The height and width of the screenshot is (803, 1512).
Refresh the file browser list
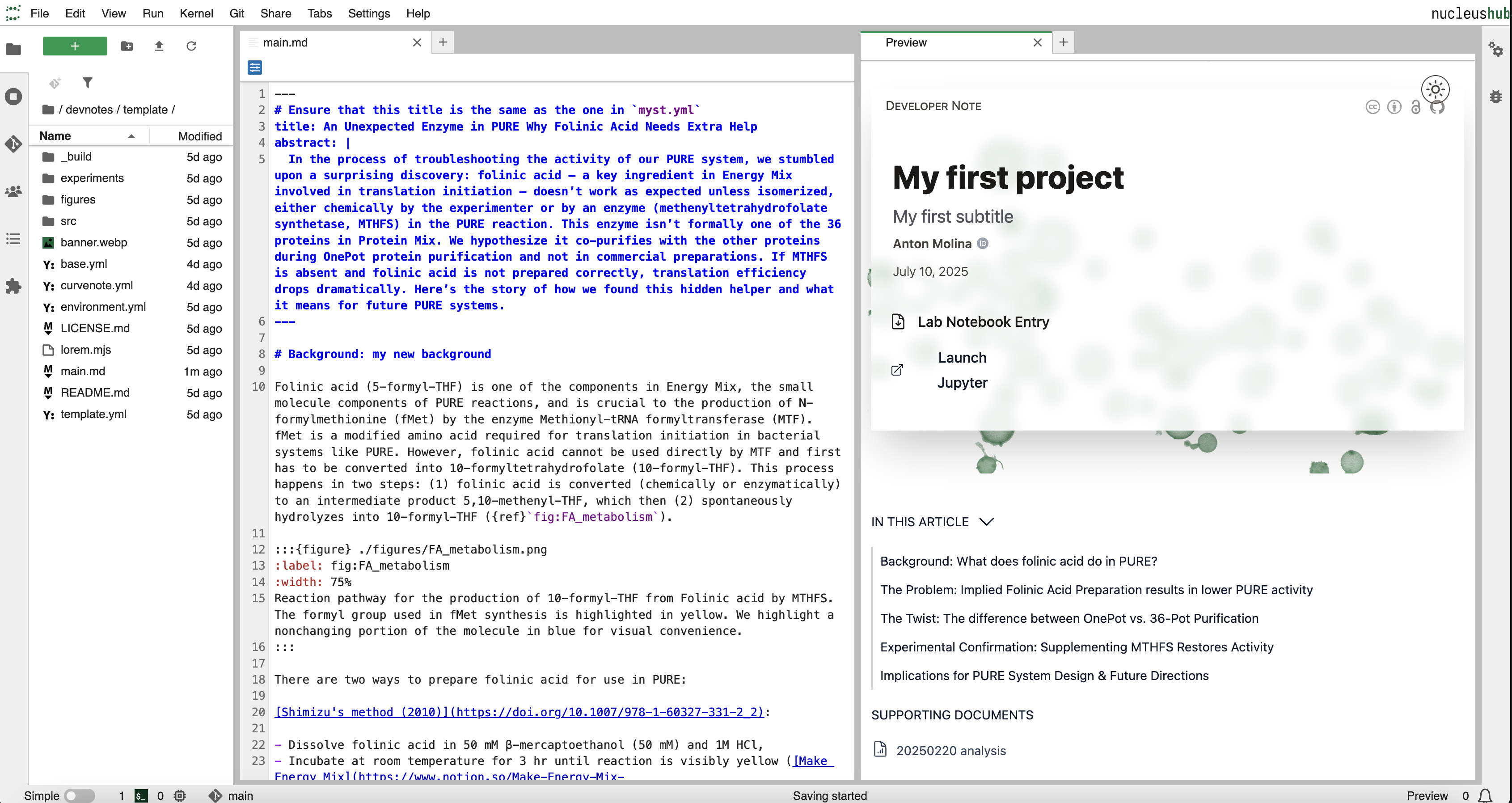[191, 46]
